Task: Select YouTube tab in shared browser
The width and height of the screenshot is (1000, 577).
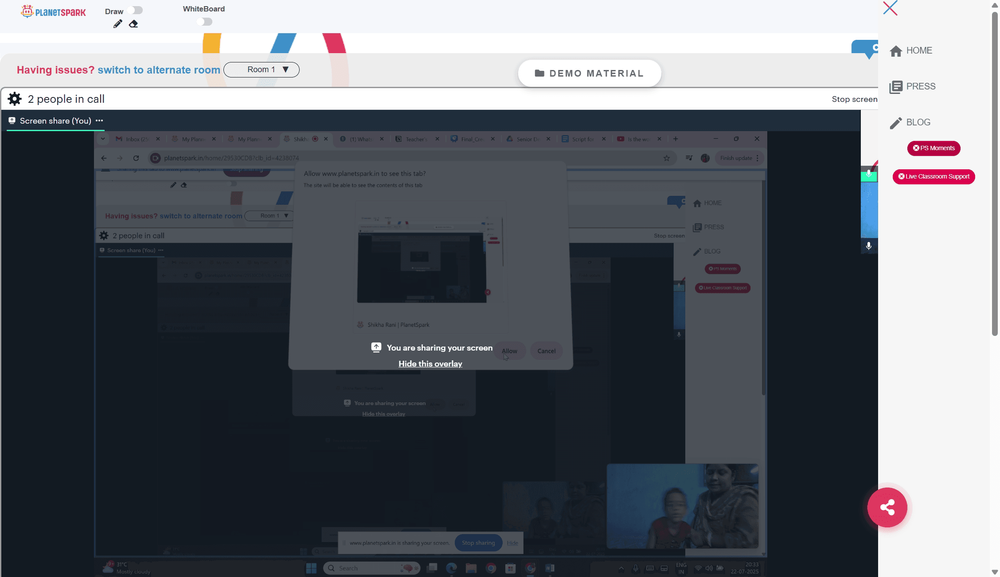Action: pos(639,139)
